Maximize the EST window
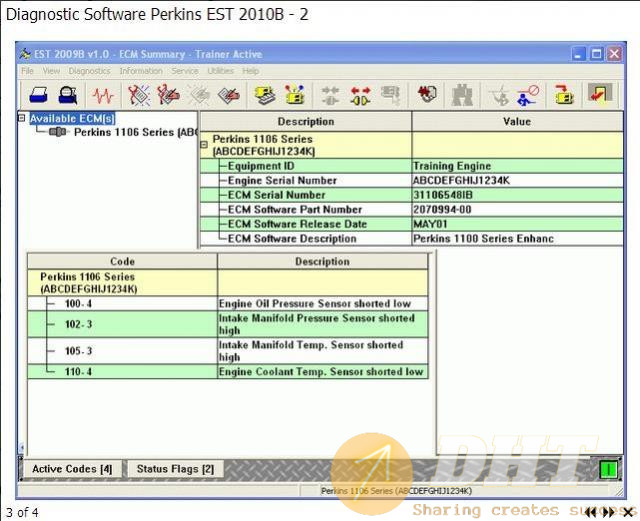 596,54
